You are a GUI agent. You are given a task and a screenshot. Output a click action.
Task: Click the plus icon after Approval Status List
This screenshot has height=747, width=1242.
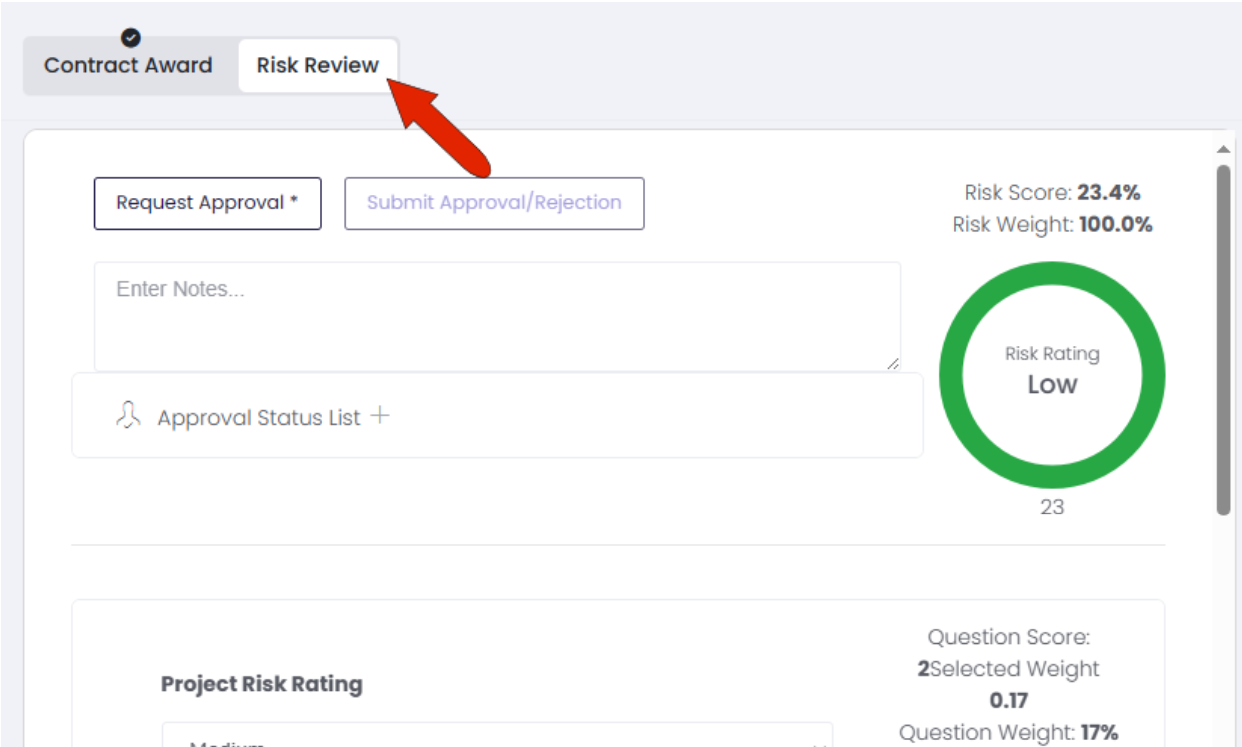(379, 416)
